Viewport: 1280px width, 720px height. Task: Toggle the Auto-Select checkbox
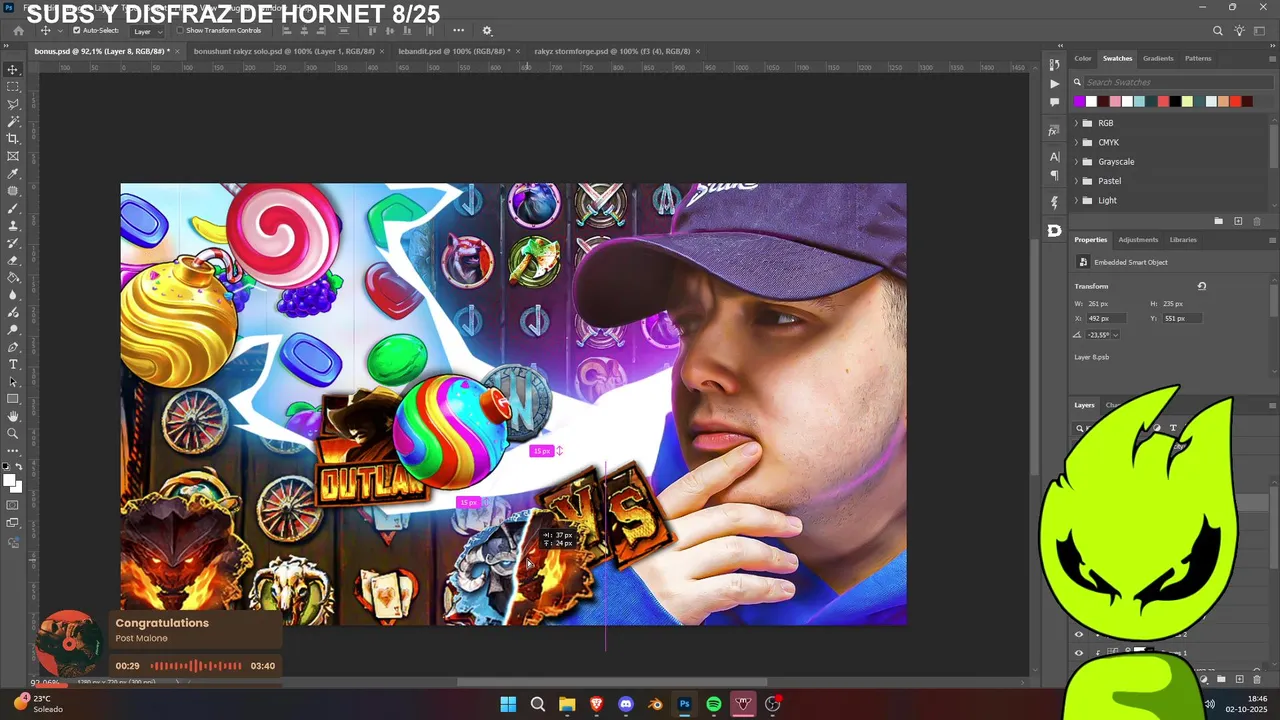tap(77, 31)
